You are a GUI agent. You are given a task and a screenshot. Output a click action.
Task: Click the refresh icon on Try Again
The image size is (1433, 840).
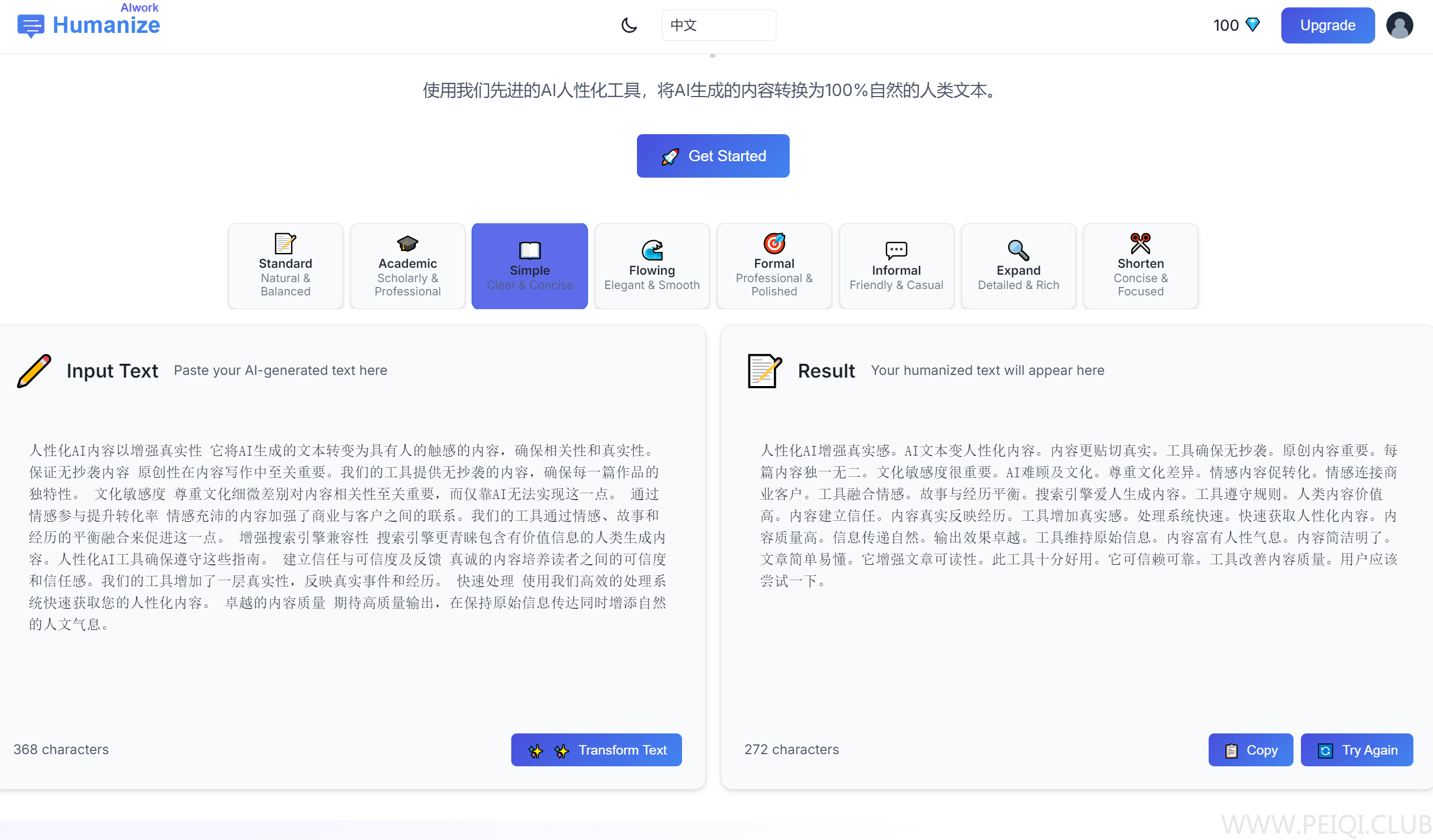[1325, 751]
